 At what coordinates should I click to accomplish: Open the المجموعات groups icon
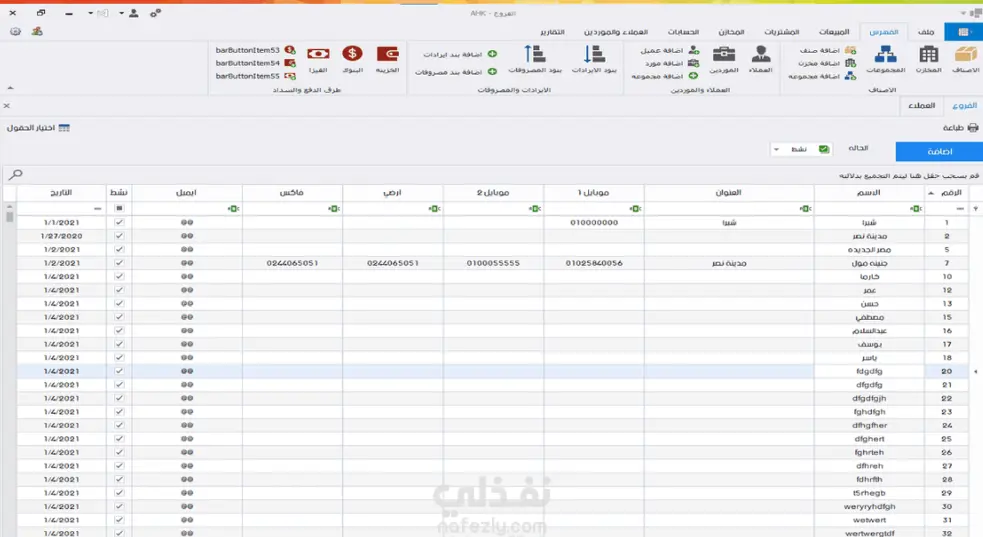click(885, 55)
